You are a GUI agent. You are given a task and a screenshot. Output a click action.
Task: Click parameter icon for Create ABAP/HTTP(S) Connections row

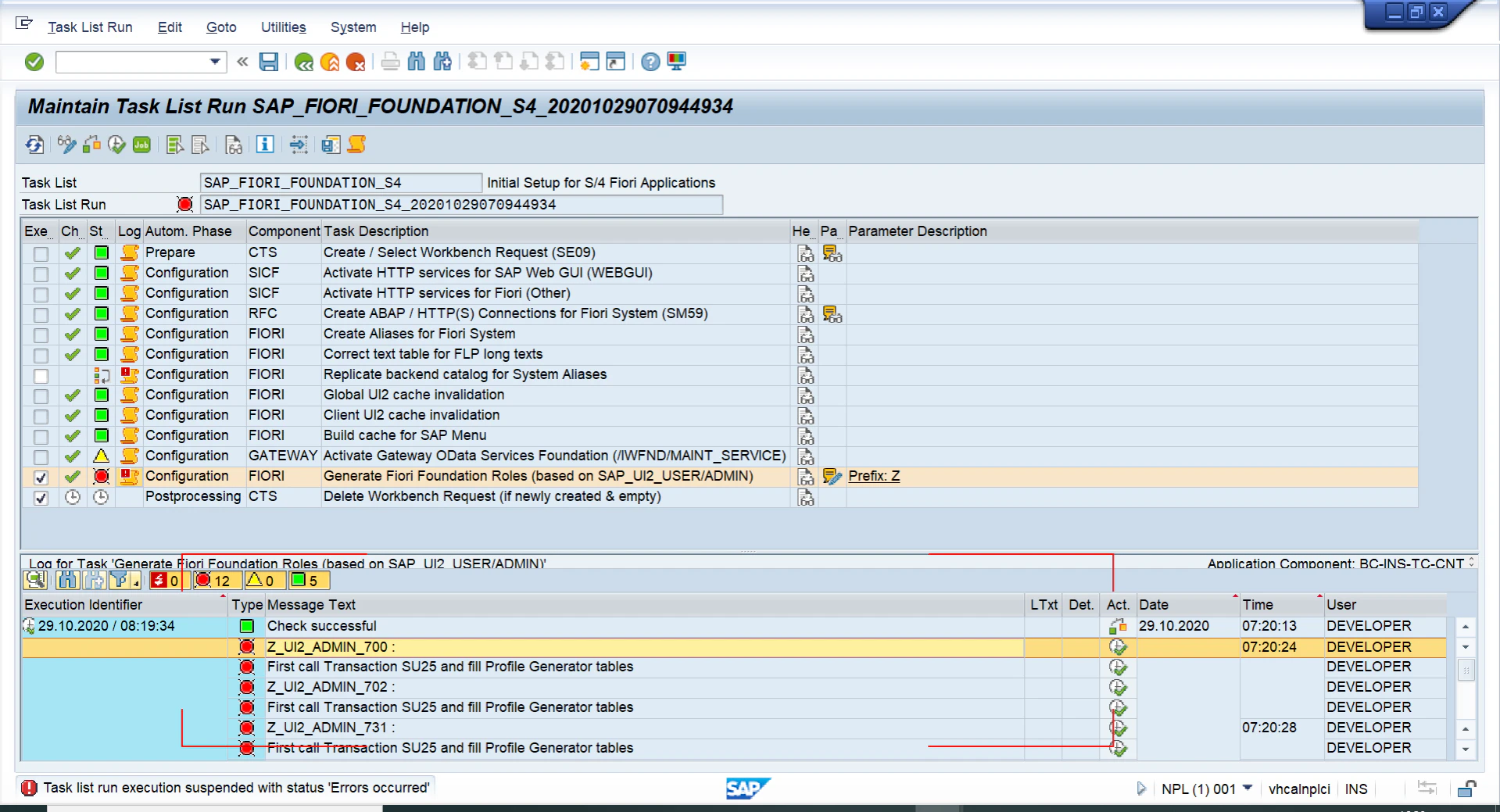[x=832, y=313]
